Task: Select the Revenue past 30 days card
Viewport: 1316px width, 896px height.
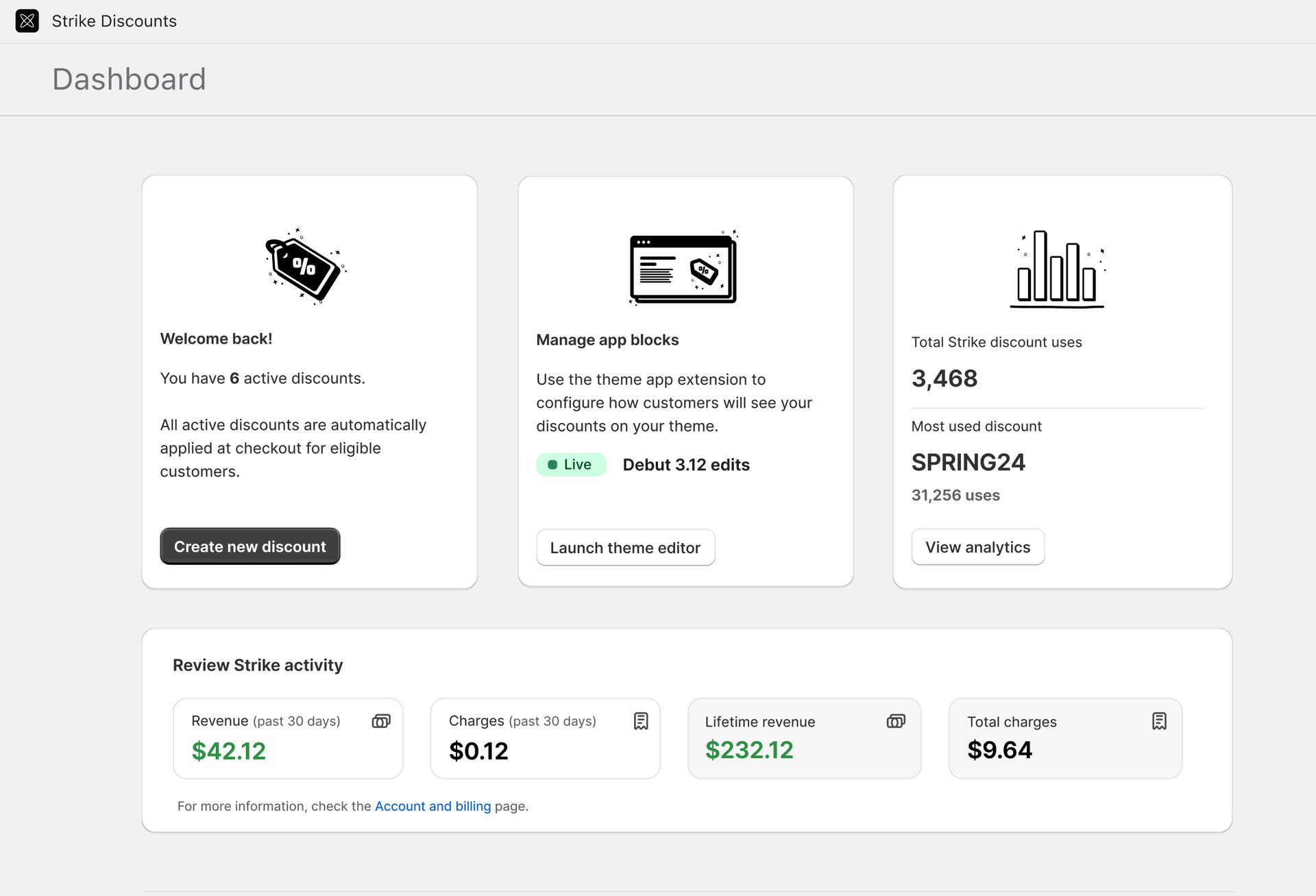Action: [x=288, y=738]
